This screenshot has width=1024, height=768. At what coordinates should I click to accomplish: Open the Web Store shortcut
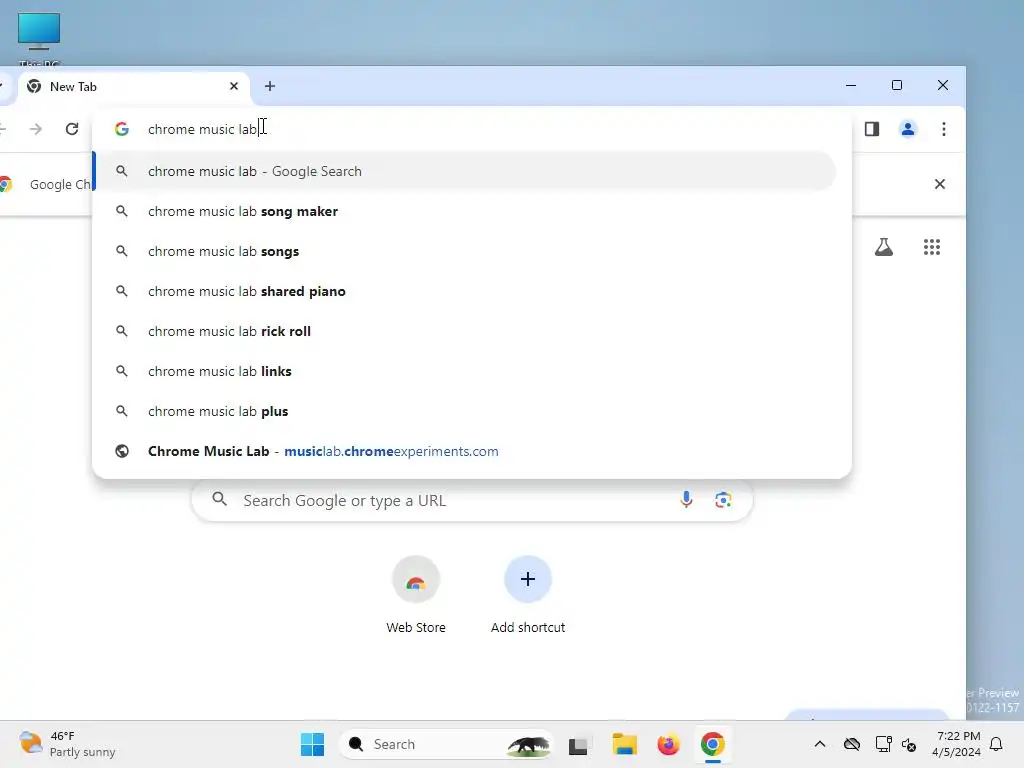click(416, 594)
